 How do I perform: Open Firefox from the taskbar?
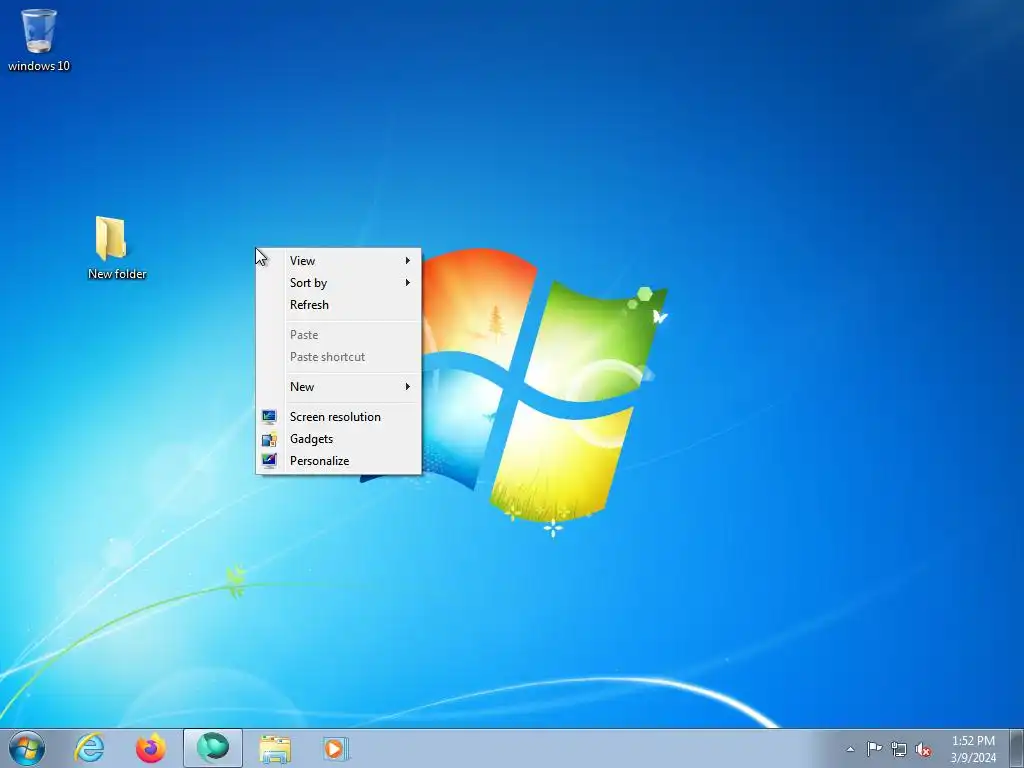[151, 748]
